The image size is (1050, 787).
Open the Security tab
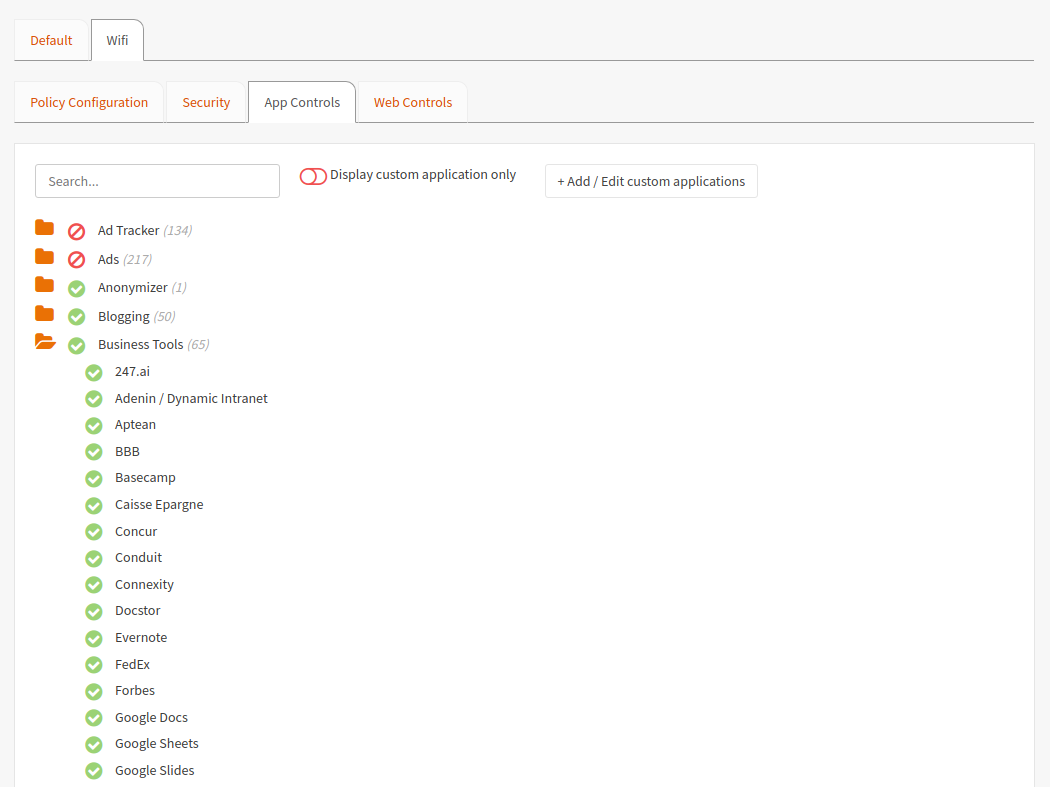206,102
